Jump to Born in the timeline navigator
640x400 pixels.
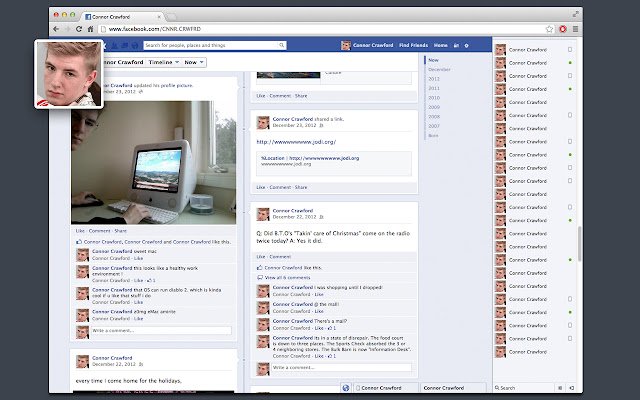[x=433, y=136]
